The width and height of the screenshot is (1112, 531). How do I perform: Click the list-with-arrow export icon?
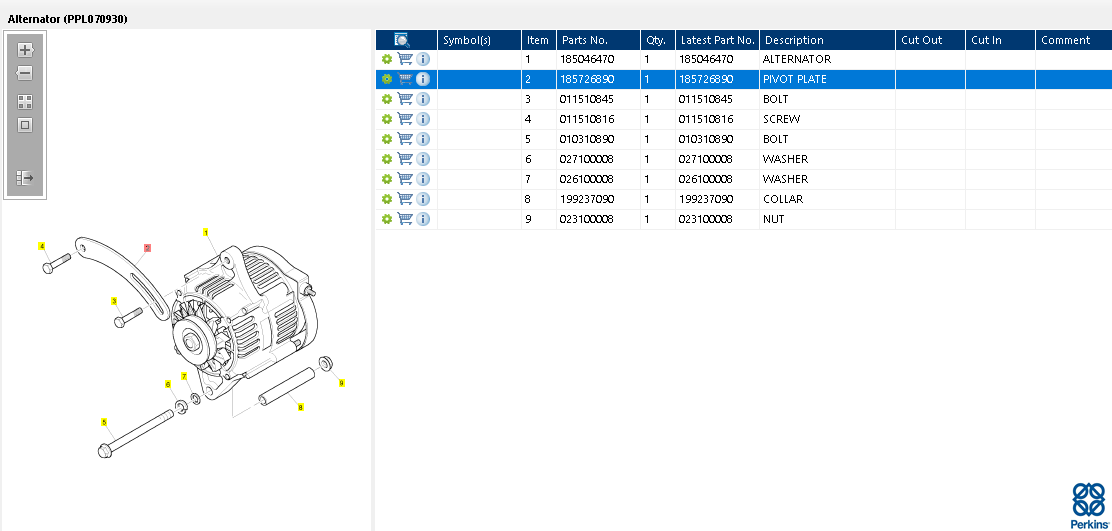coord(25,178)
